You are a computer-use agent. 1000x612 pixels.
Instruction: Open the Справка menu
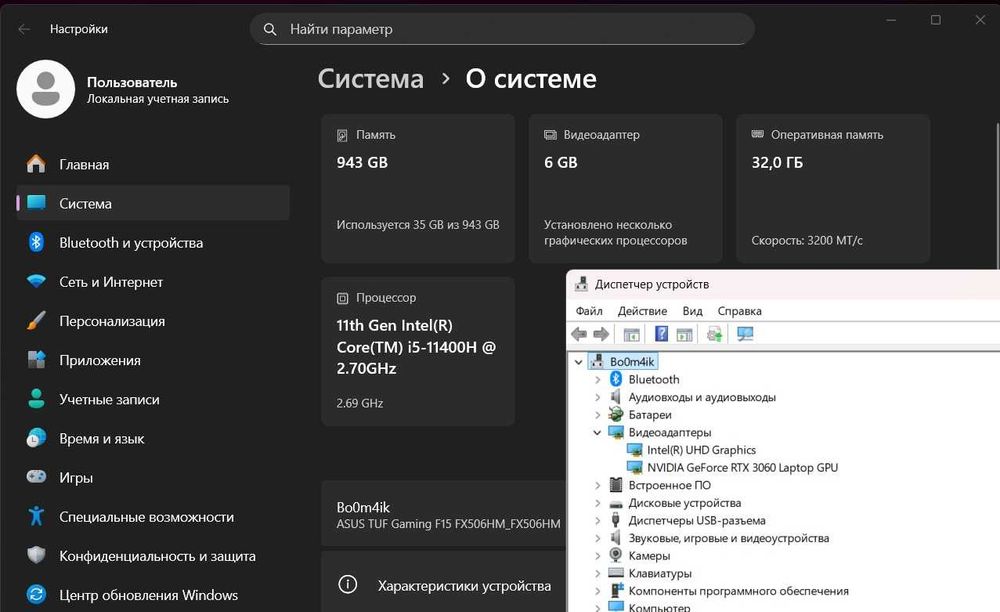pos(739,311)
